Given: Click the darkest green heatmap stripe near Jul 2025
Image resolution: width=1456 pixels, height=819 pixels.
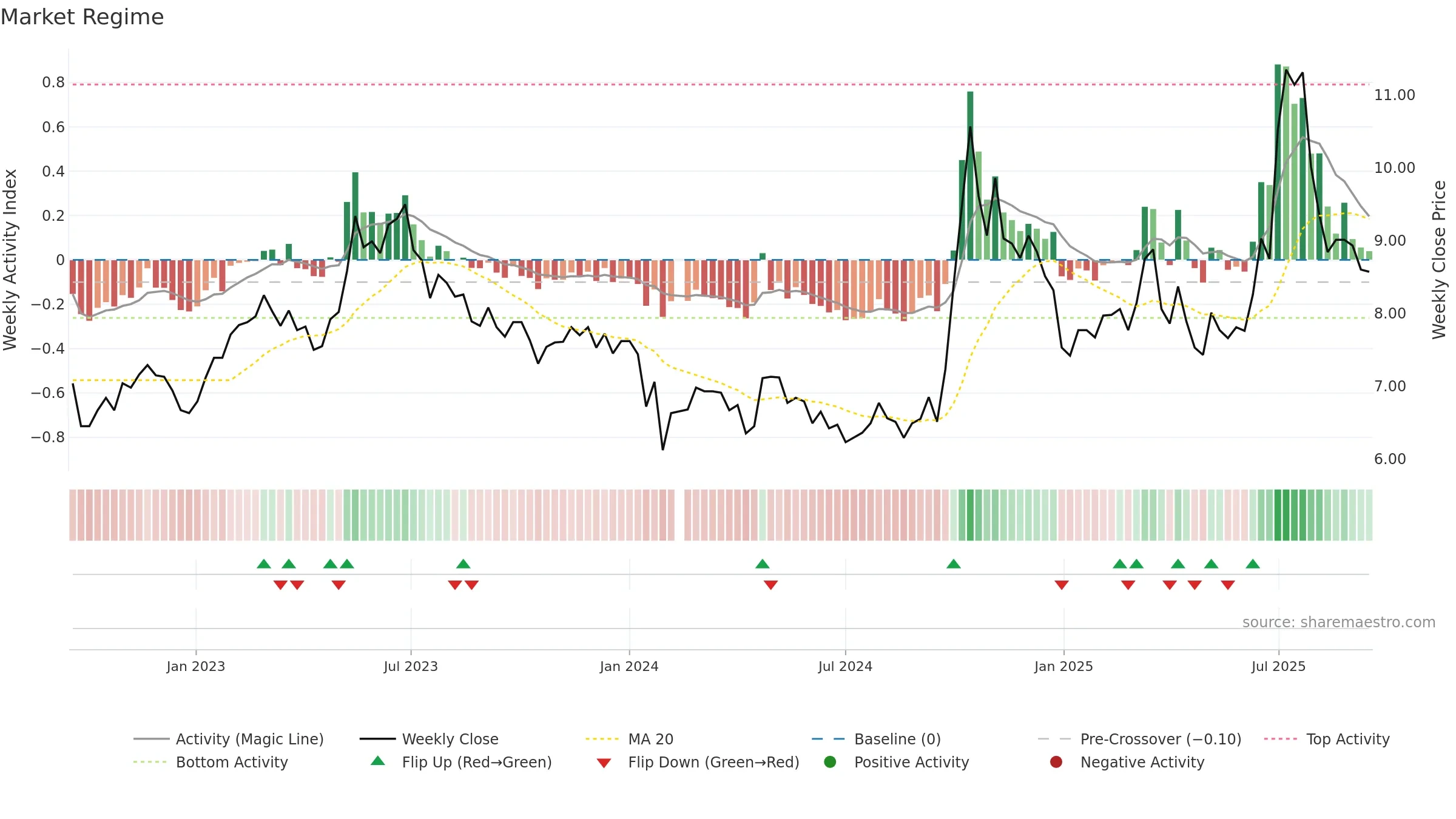Looking at the screenshot, I should point(1278,515).
